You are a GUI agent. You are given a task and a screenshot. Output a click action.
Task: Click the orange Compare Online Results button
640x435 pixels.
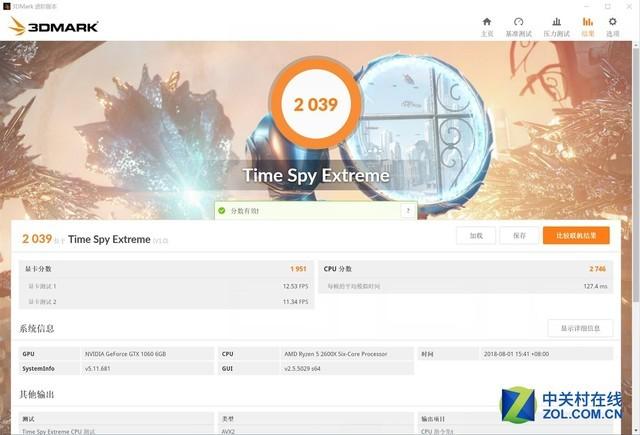click(576, 235)
